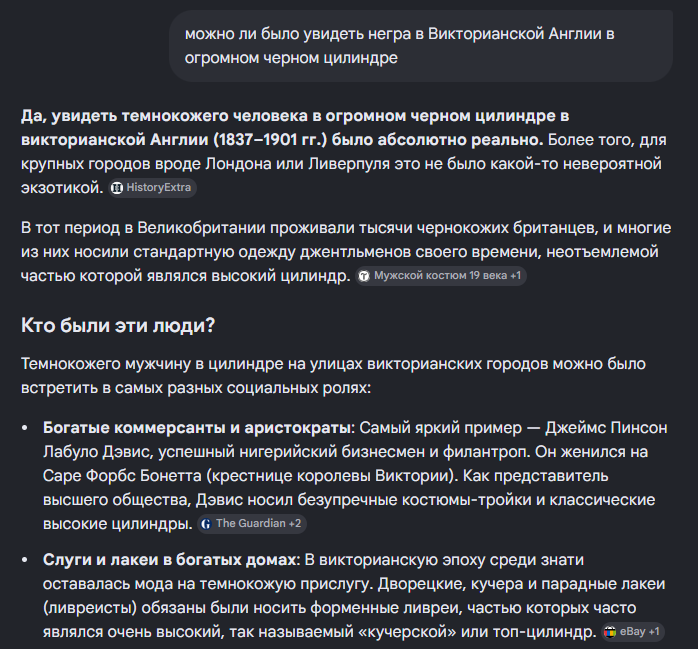The image size is (698, 649).
Task: Click the HistoryExtra favicon icon
Action: coord(117,188)
